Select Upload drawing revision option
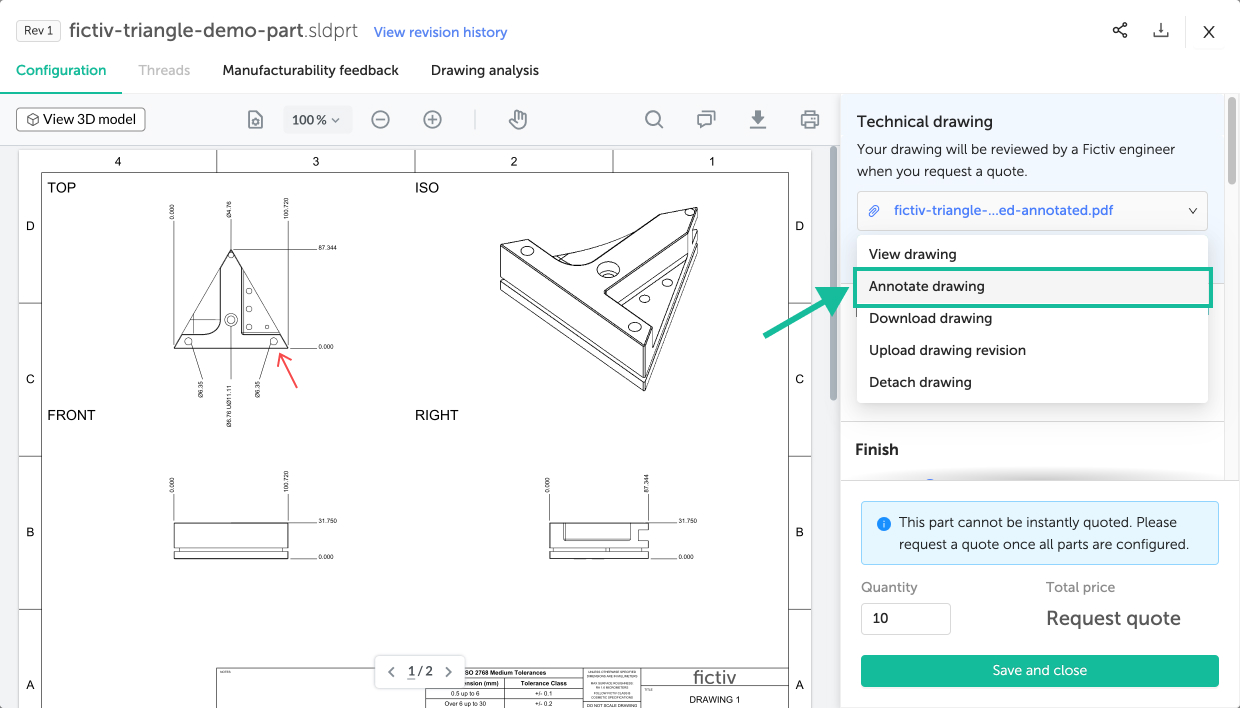Image resolution: width=1240 pixels, height=708 pixels. coord(947,350)
